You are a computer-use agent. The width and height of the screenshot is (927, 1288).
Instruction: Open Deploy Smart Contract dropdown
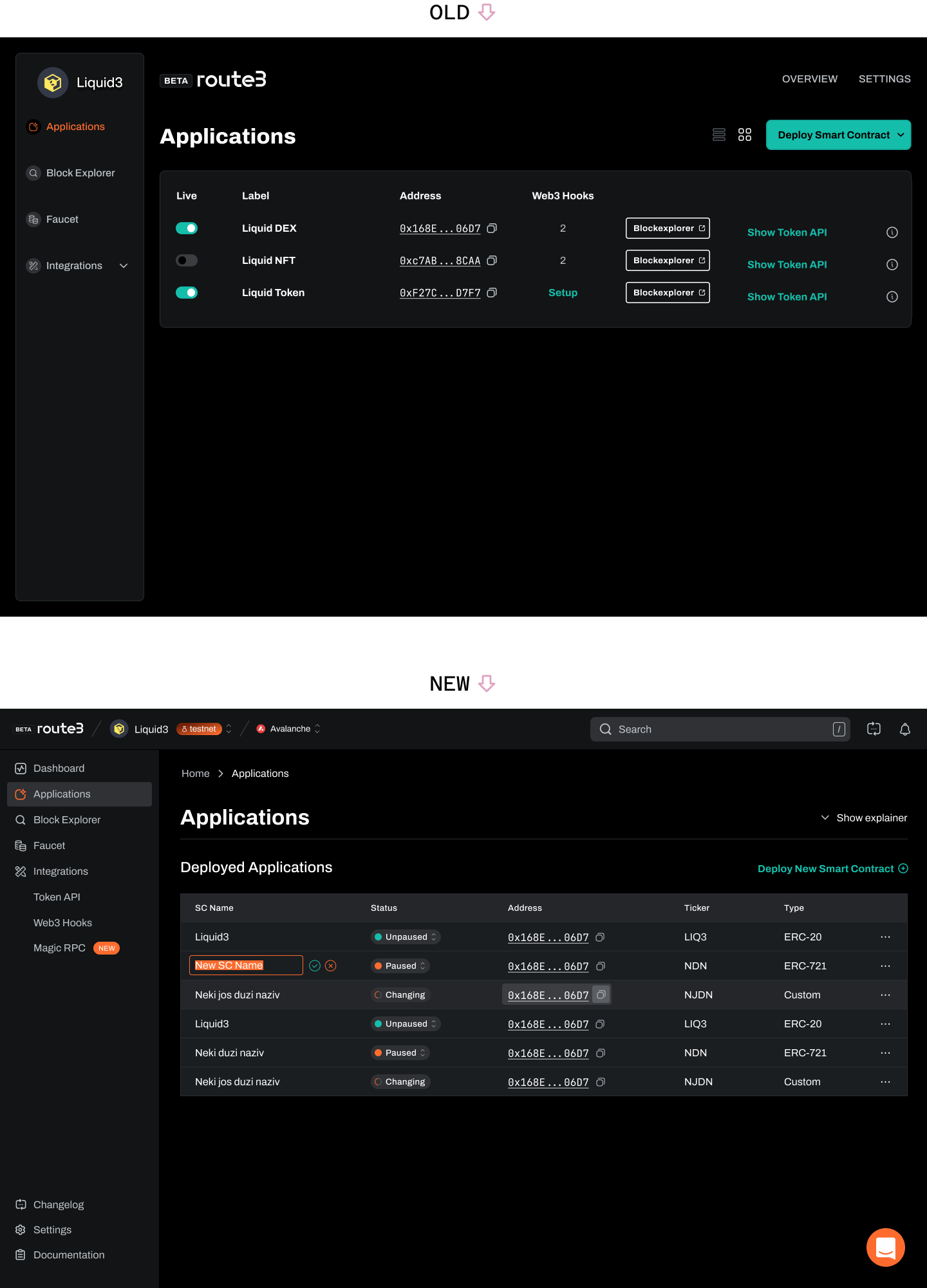pos(838,135)
